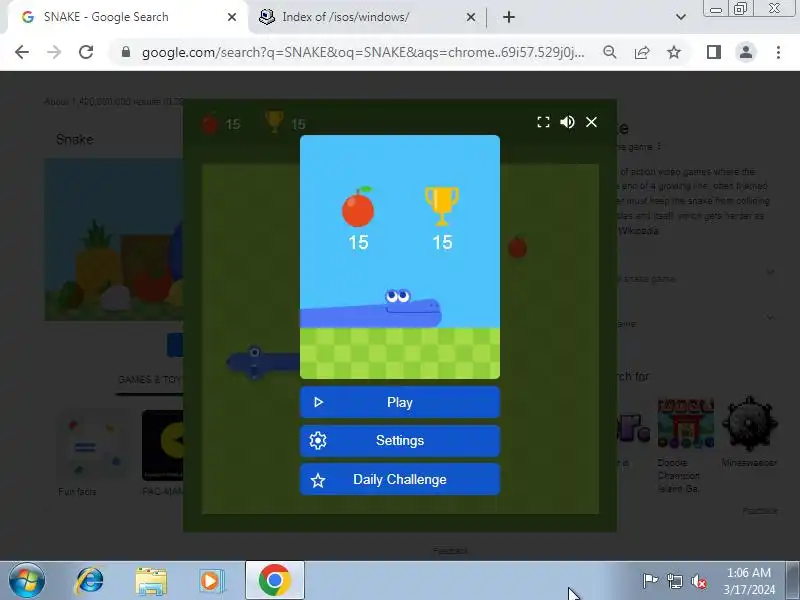800x600 pixels.
Task: View site security lock info
Action: coord(126,52)
